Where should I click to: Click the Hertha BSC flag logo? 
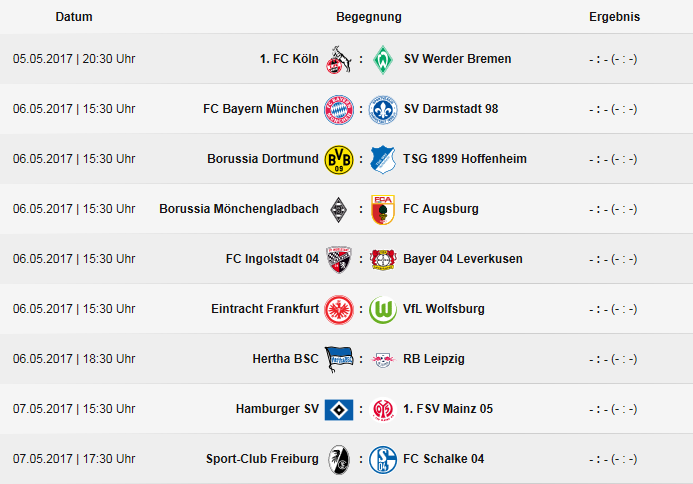tap(339, 359)
